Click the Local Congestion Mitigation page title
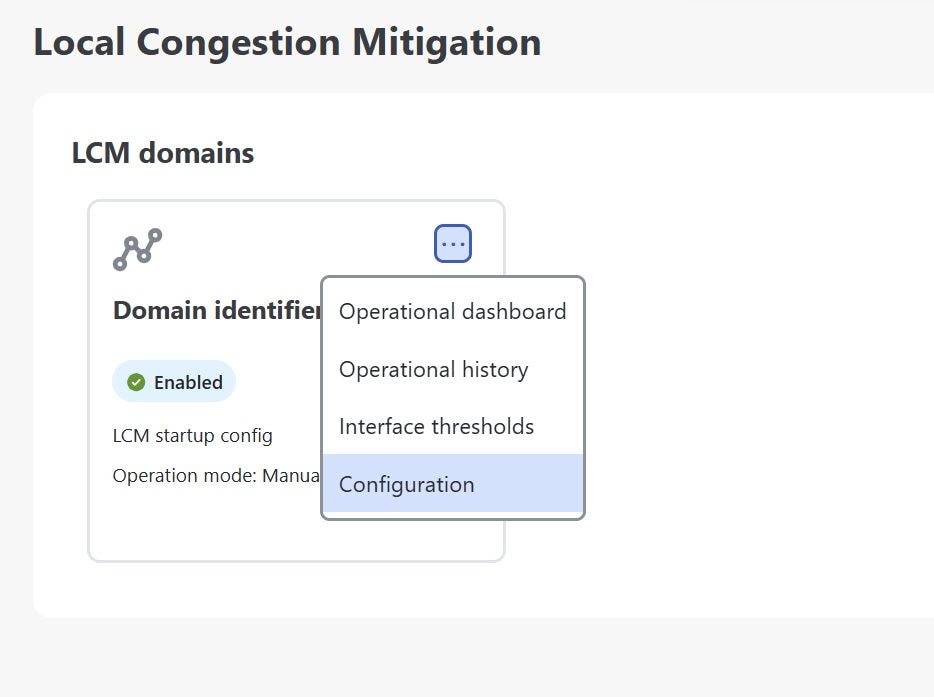This screenshot has width=934, height=697. coord(287,43)
